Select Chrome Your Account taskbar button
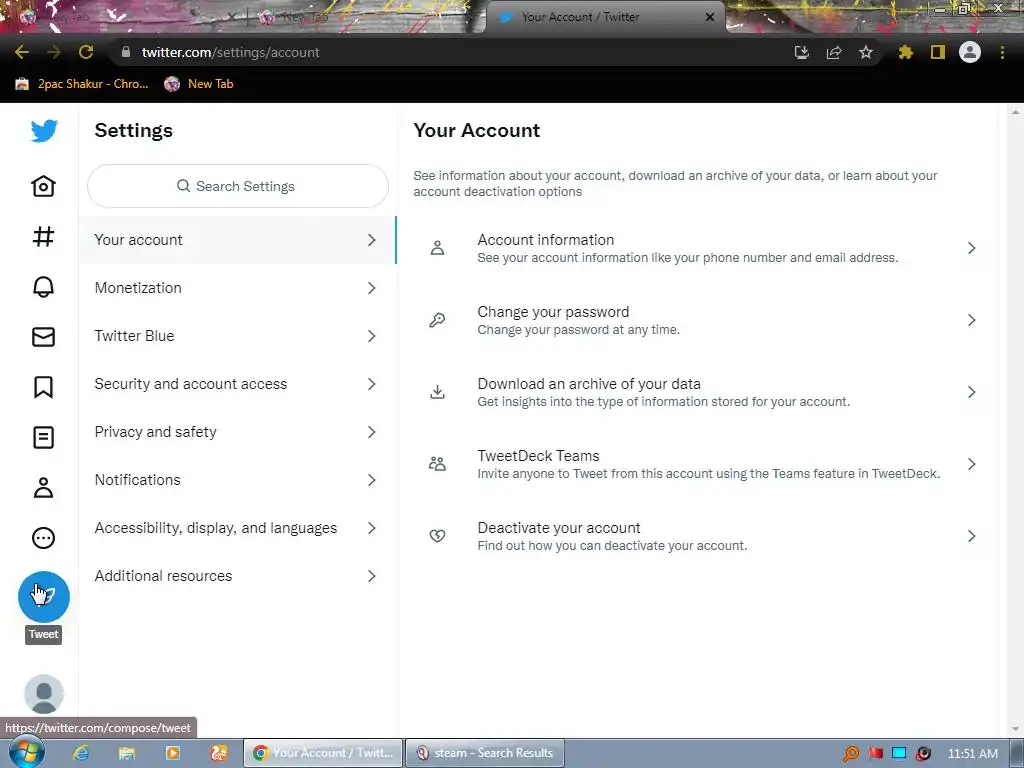Screen dimensions: 1024x768 pyautogui.click(x=323, y=753)
